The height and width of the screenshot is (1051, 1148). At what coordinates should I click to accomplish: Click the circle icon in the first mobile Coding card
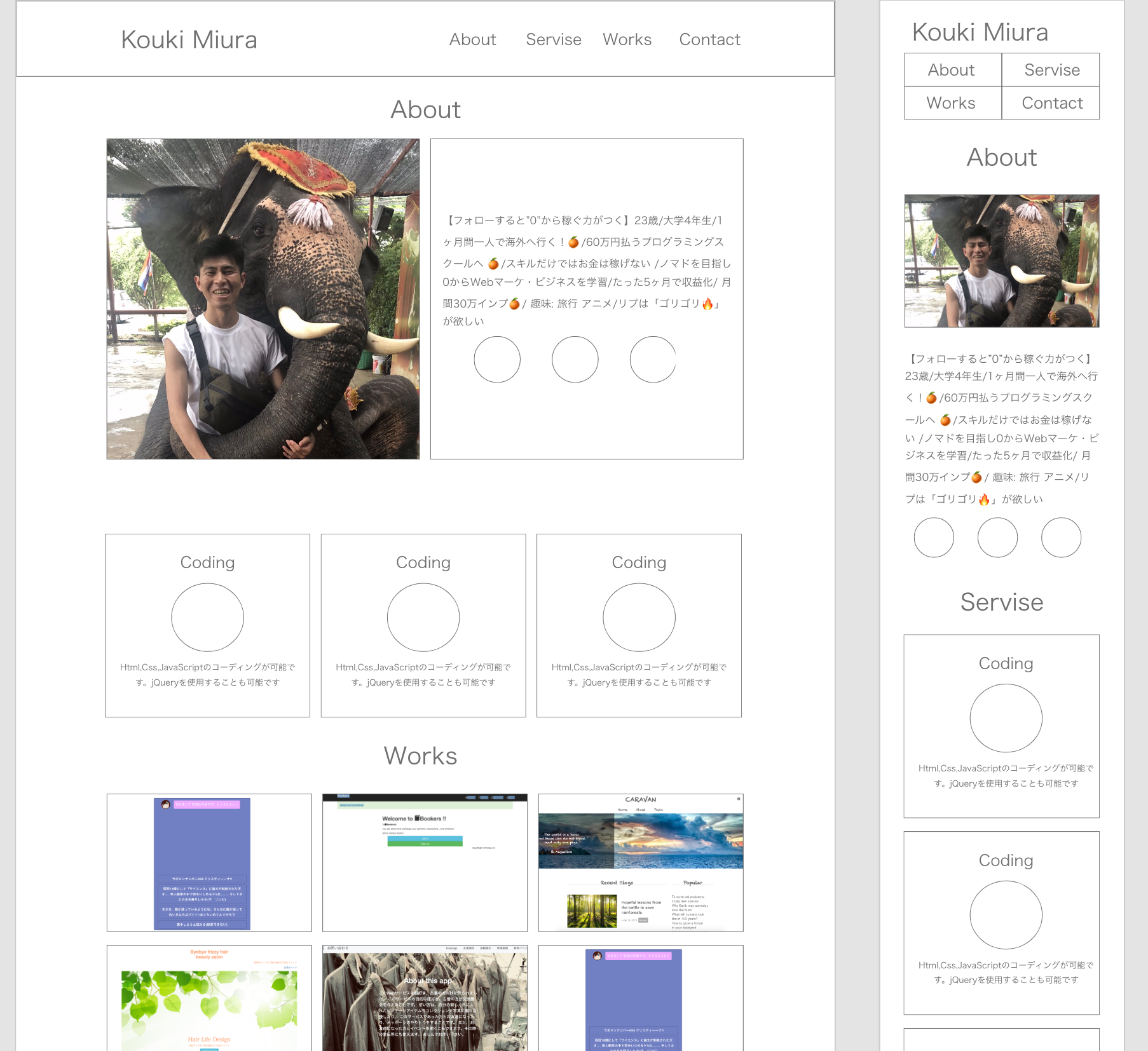coord(1006,718)
